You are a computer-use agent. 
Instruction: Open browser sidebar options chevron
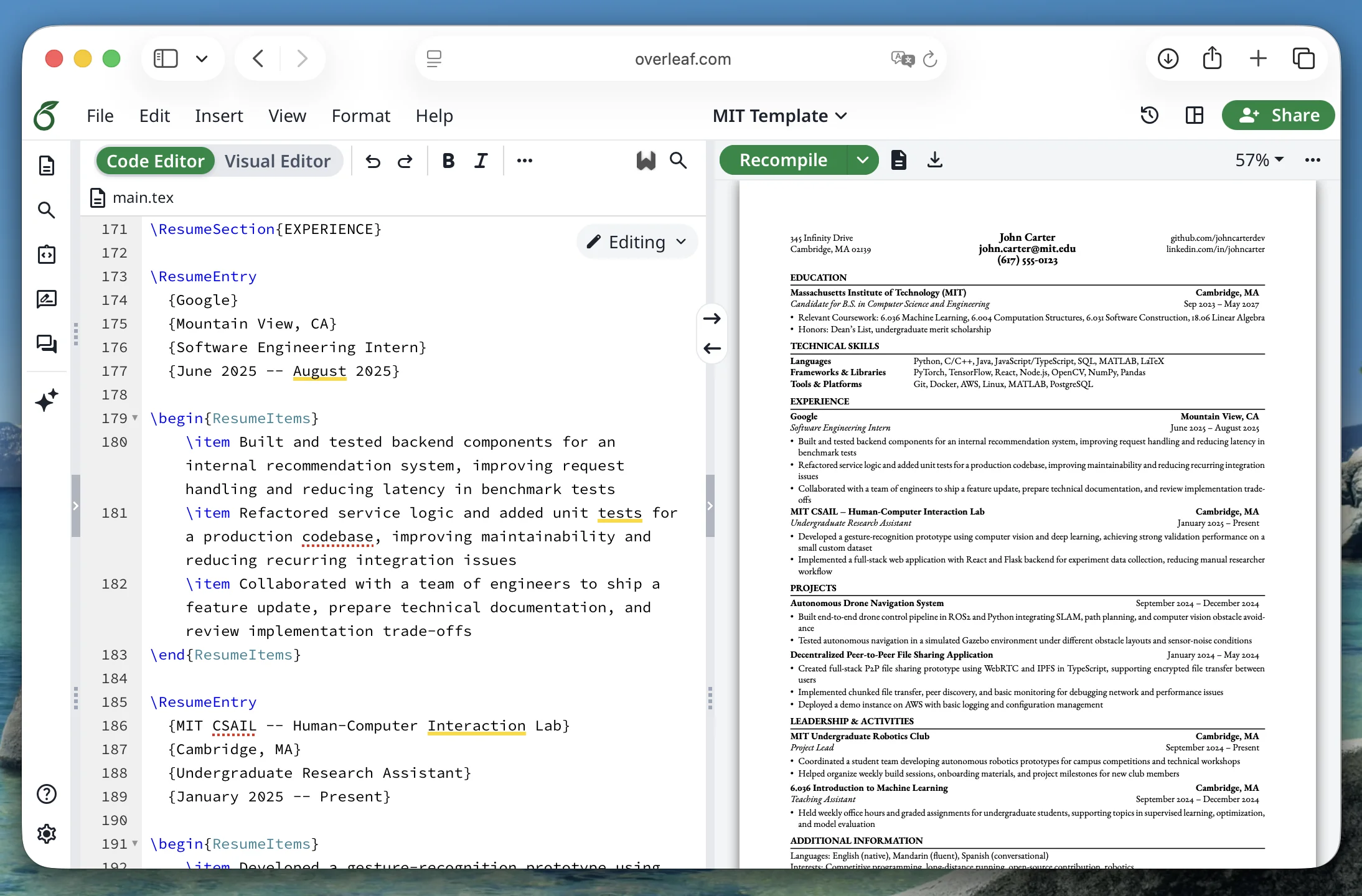click(x=202, y=58)
